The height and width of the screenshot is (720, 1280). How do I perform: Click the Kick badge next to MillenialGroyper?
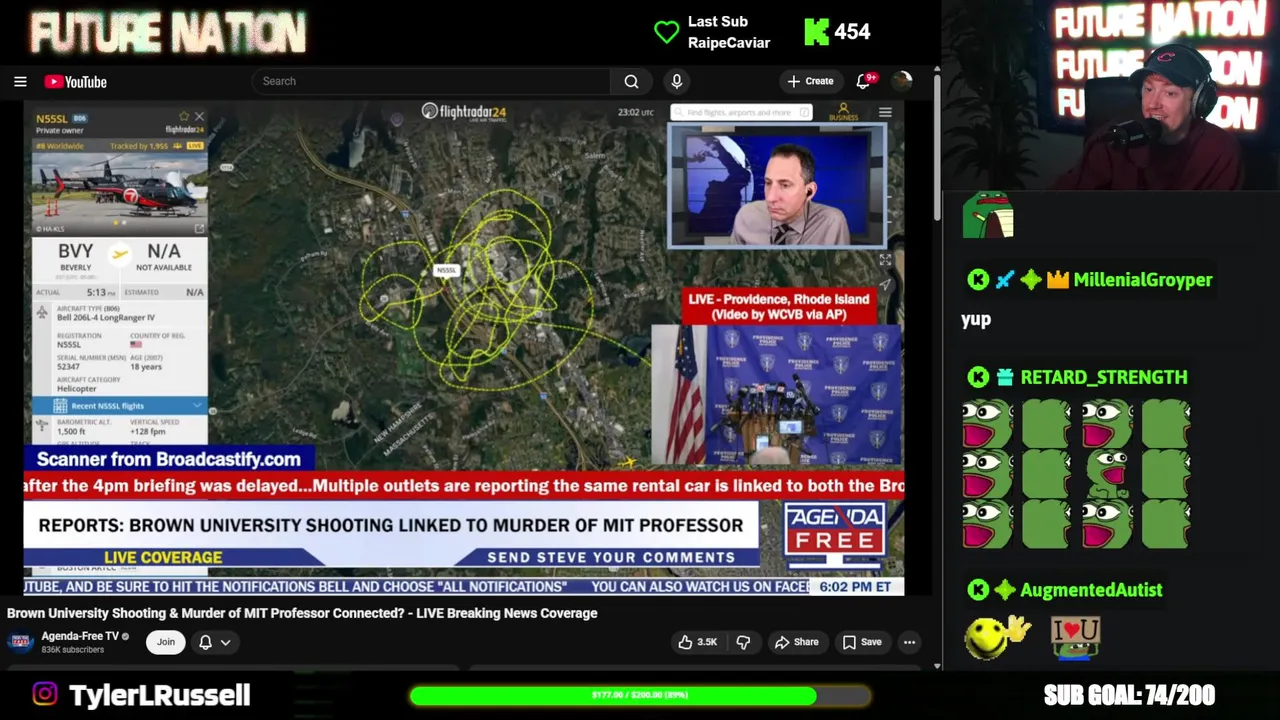tap(977, 280)
